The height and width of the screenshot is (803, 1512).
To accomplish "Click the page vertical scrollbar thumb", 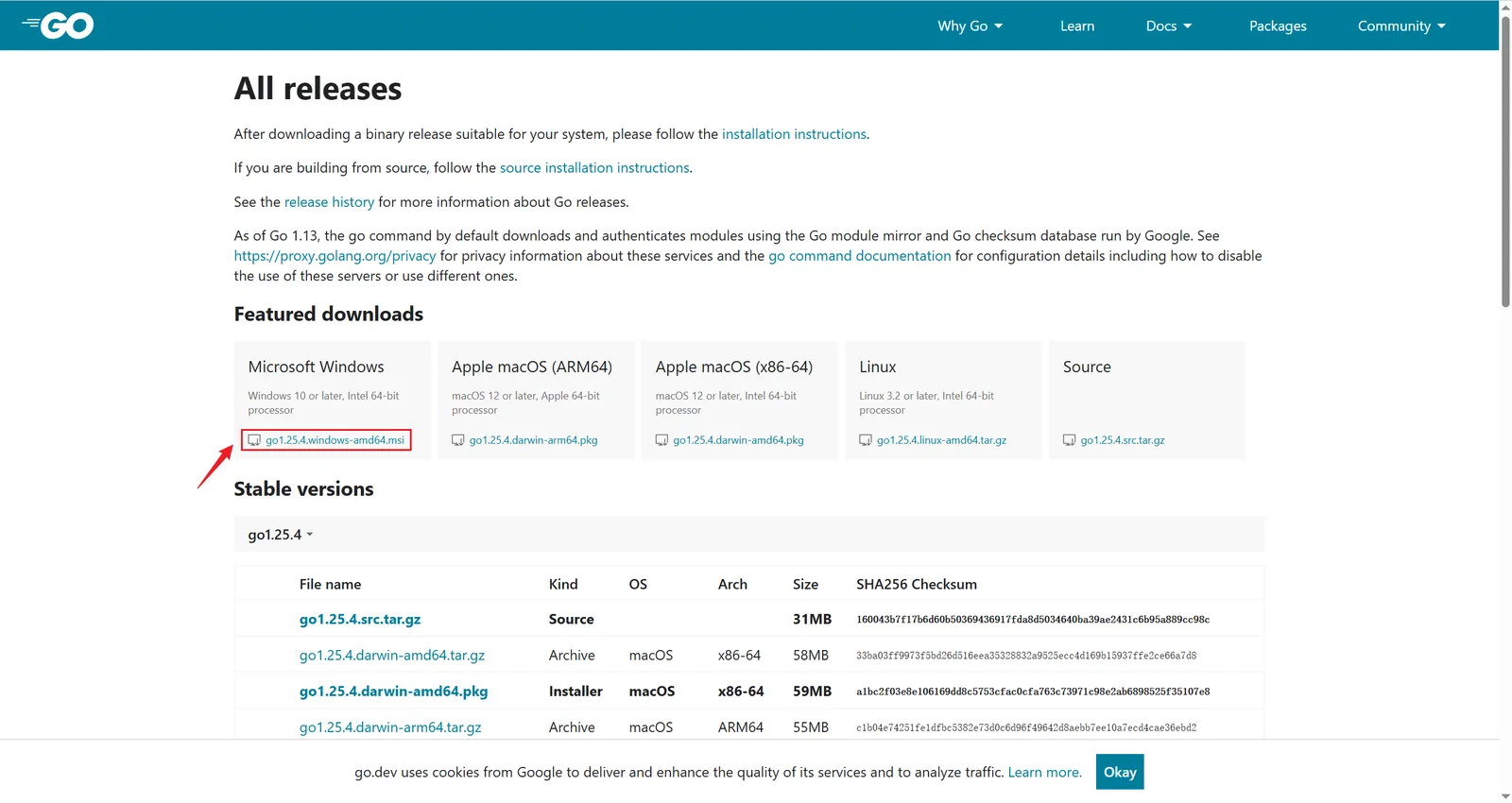I will pyautogui.click(x=1505, y=161).
